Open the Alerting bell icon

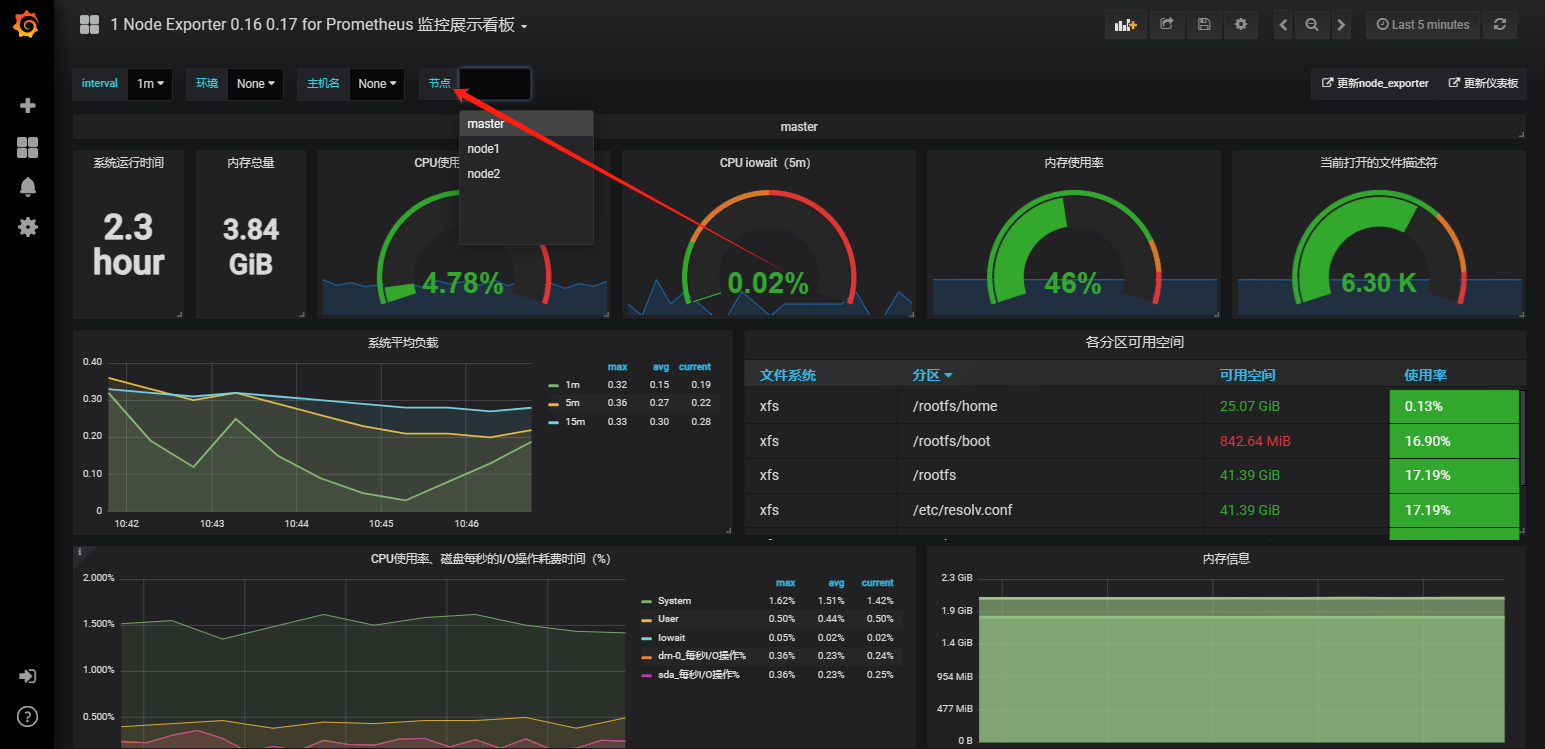pyautogui.click(x=28, y=187)
